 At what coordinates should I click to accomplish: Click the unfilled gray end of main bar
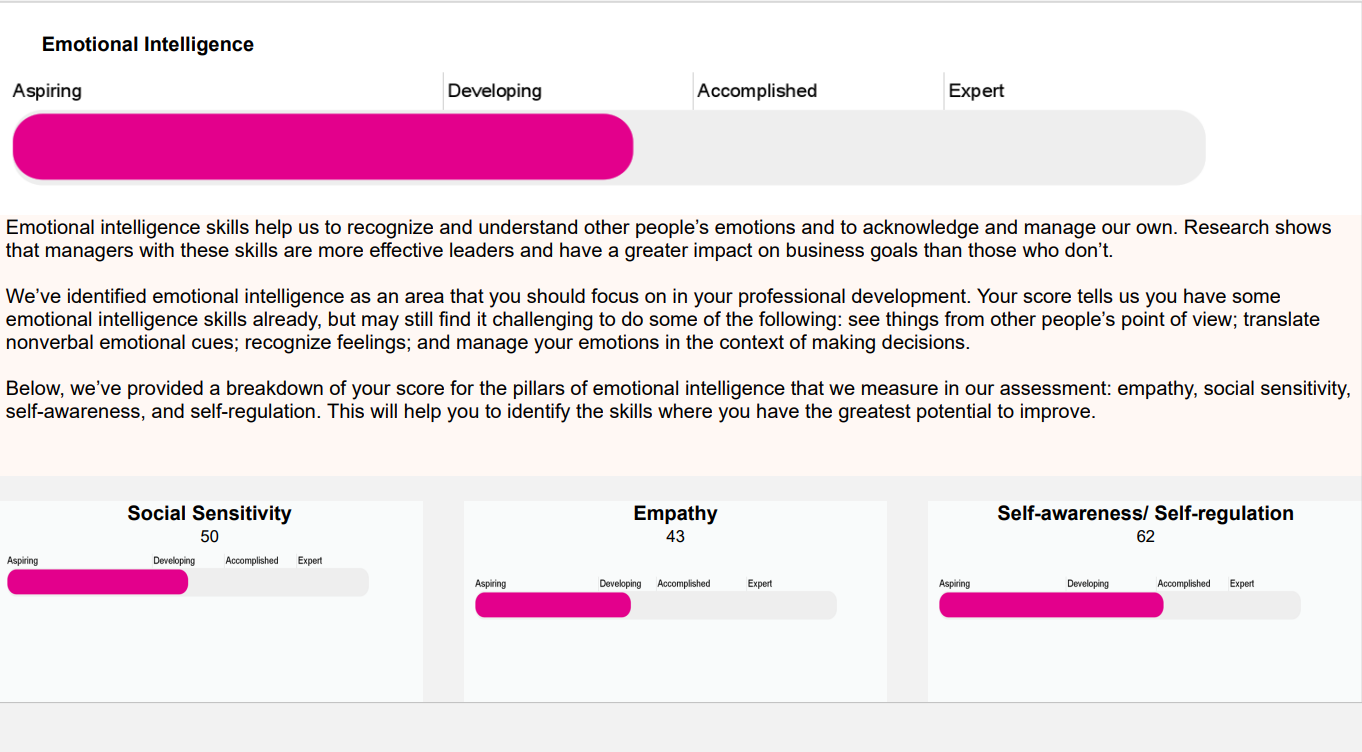(x=920, y=147)
